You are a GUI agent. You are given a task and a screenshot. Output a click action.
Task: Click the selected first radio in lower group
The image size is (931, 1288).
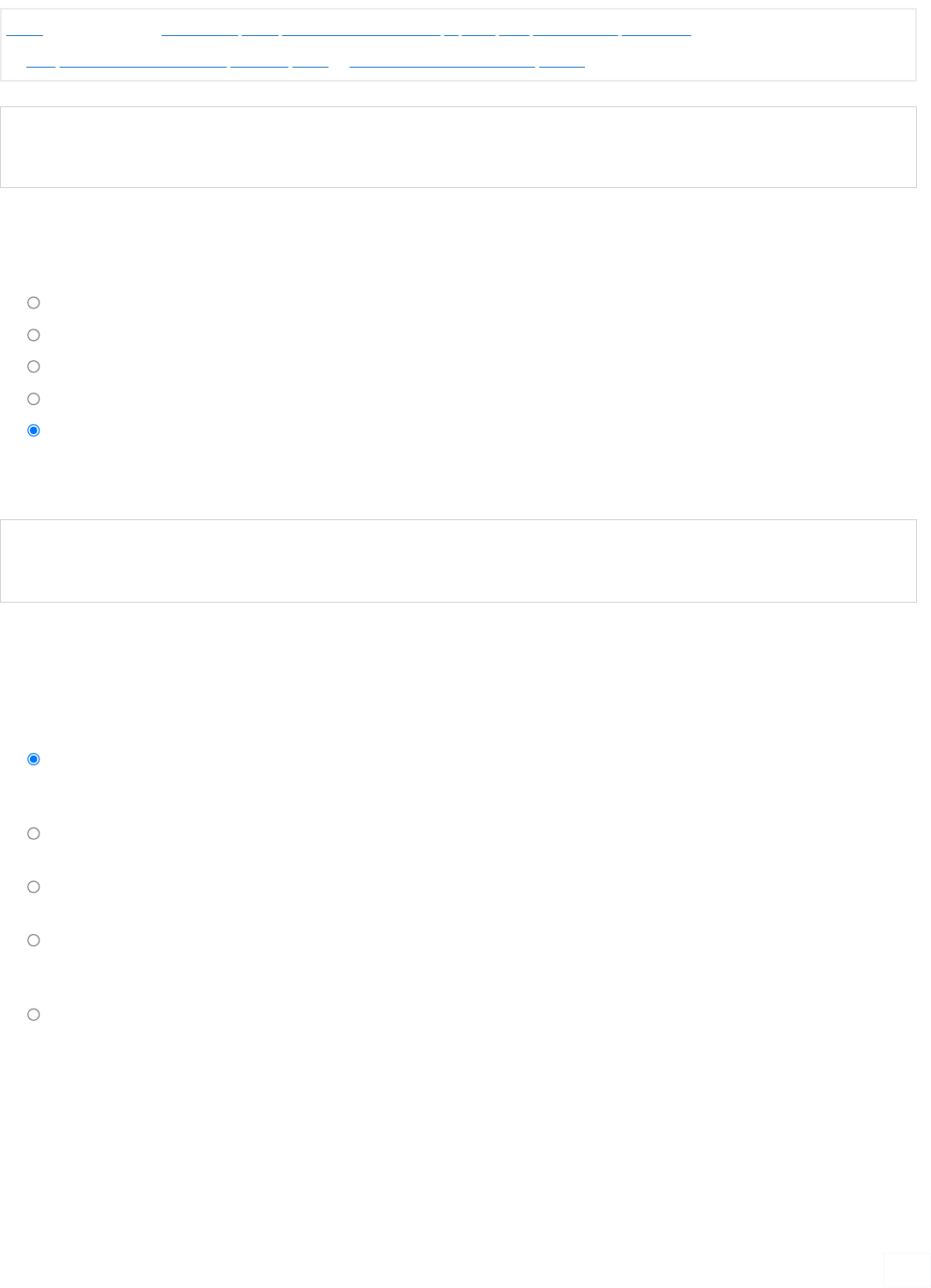33,759
